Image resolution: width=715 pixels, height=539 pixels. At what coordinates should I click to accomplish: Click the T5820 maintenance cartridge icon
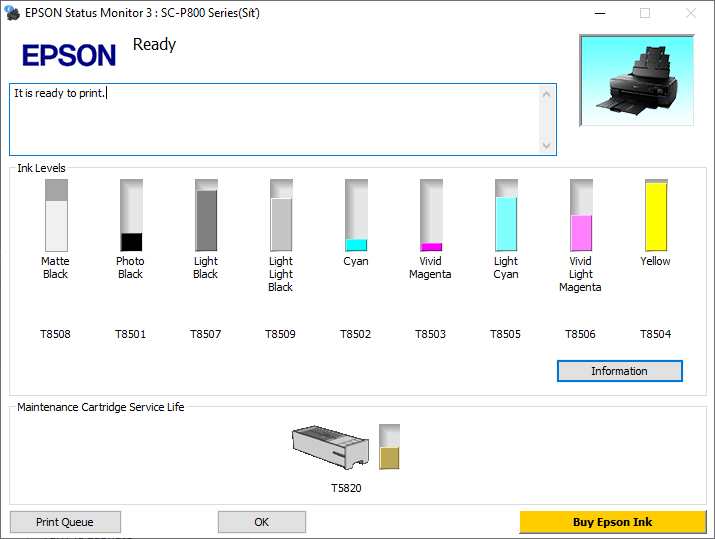point(330,447)
